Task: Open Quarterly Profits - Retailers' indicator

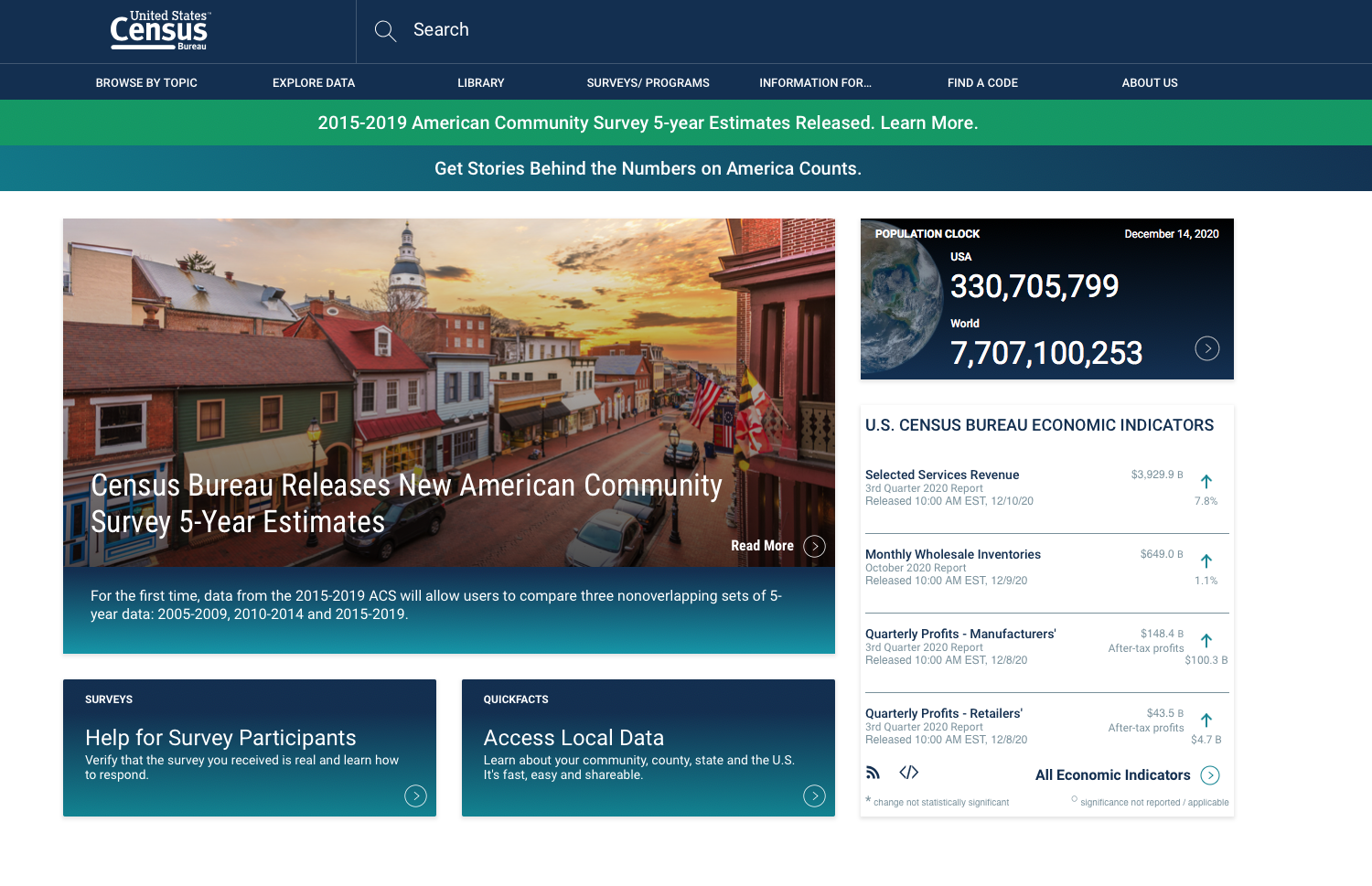Action: tap(944, 713)
